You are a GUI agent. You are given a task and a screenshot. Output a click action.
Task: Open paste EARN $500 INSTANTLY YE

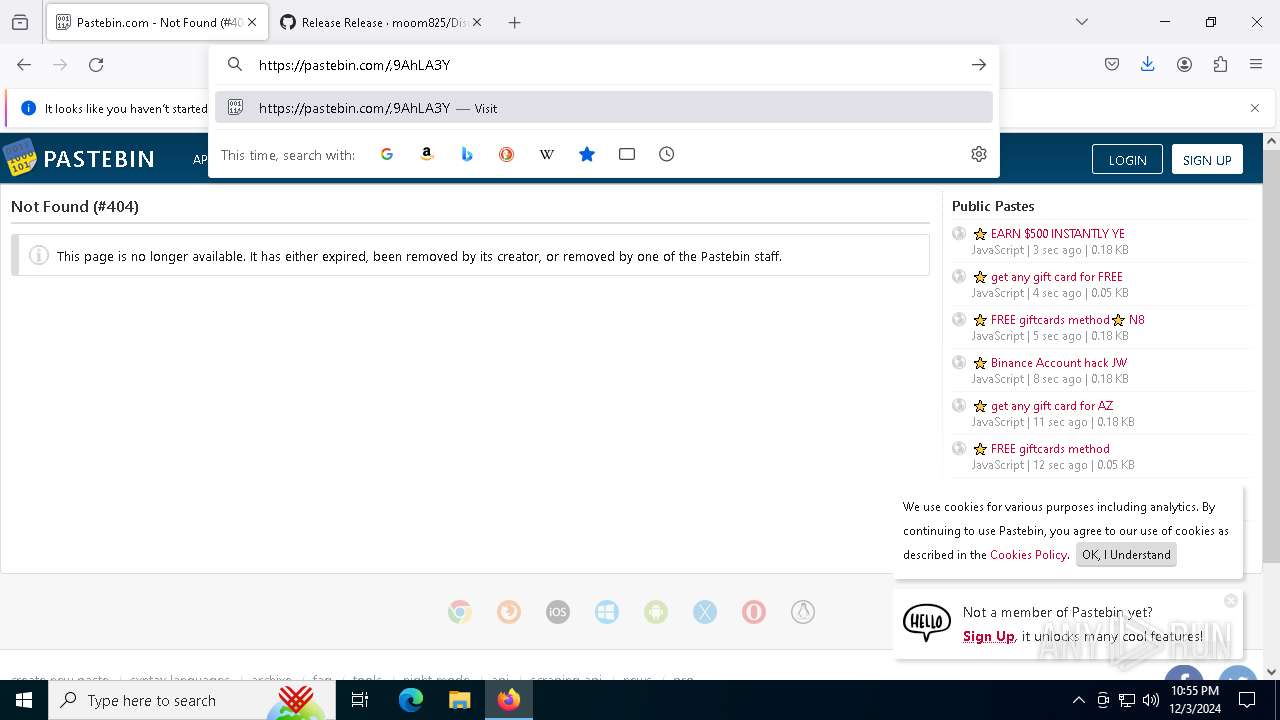[x=1058, y=234]
